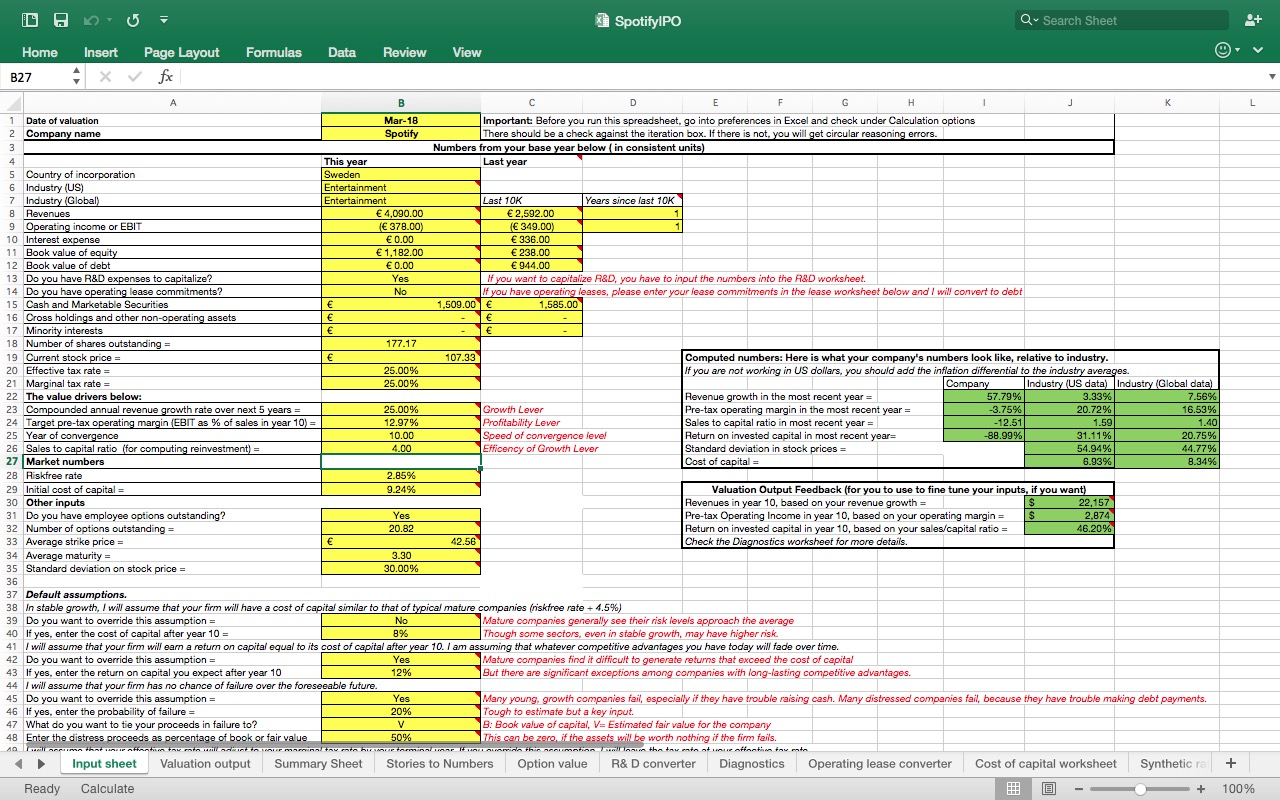Viewport: 1280px width, 800px height.
Task: Switch to Page Layout view icon in the status bar
Action: (1049, 788)
